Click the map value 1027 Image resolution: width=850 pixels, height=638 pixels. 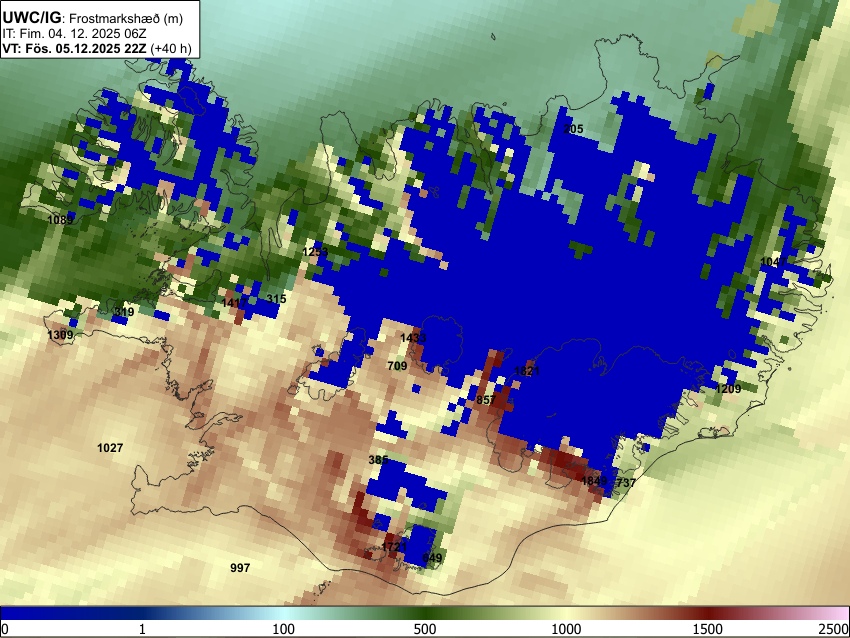(110, 448)
